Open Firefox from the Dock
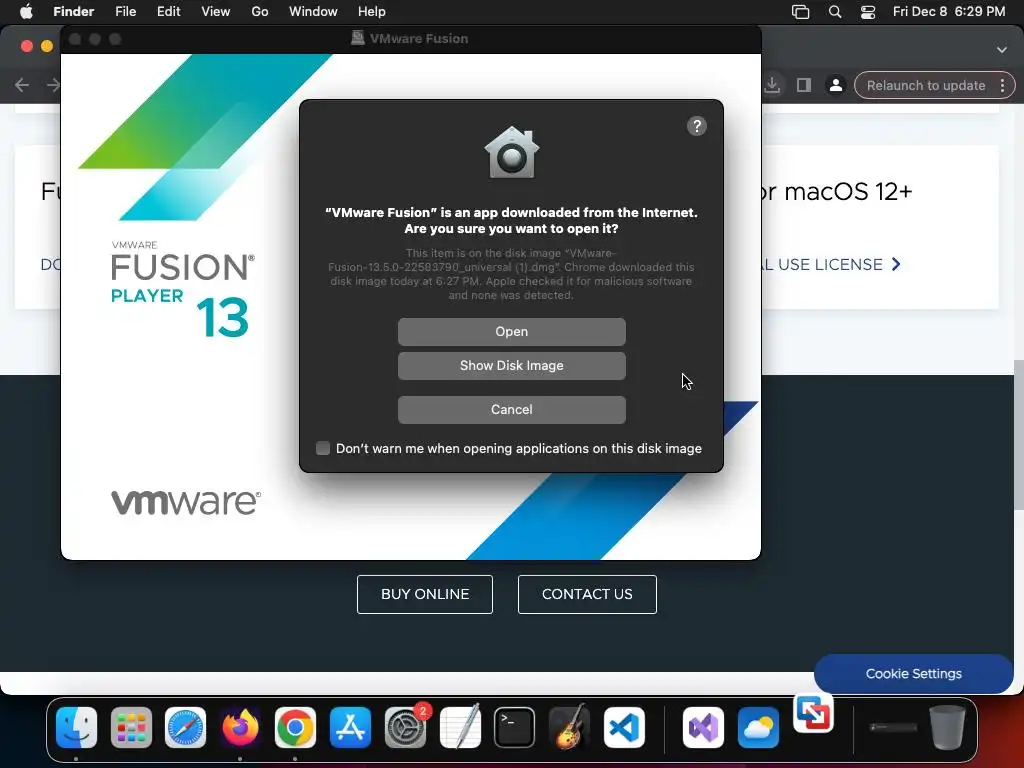 [x=240, y=728]
